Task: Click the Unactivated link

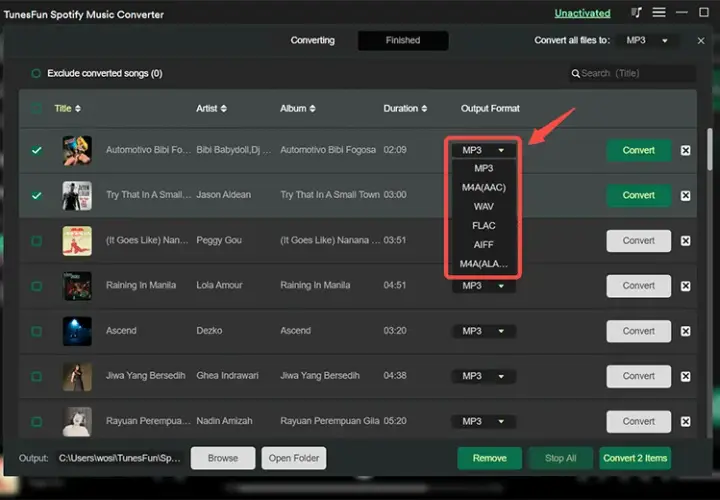Action: click(x=582, y=13)
